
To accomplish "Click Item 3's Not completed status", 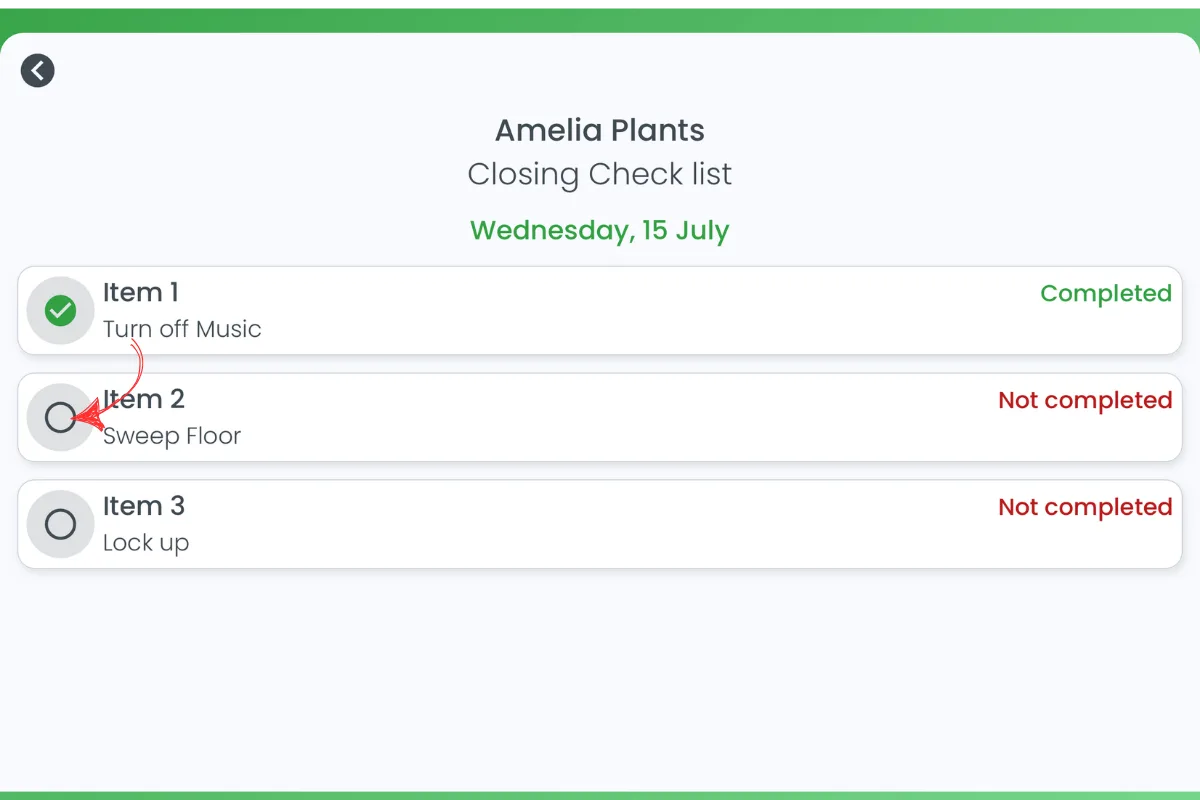I will tap(1085, 507).
